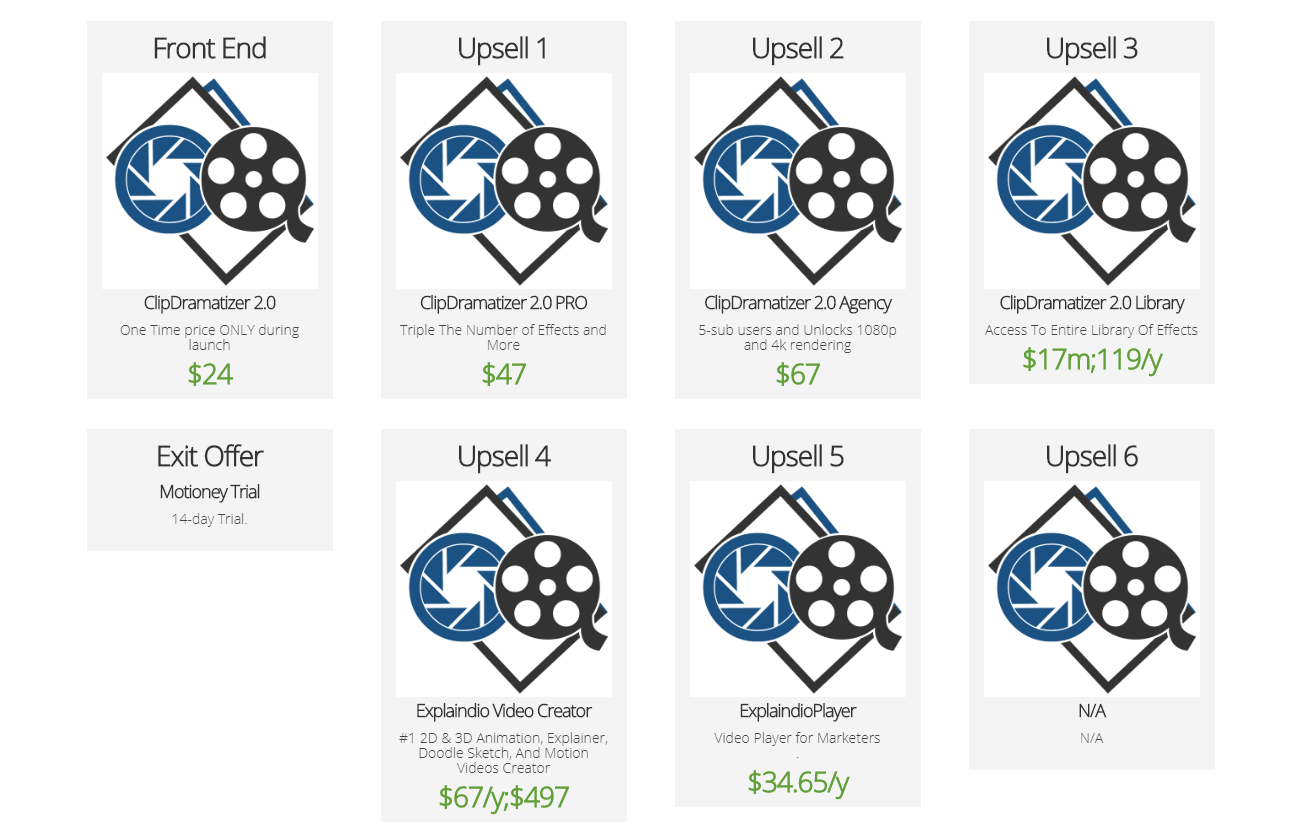
Task: Click the ExplaindioPlayer product title
Action: 798,711
